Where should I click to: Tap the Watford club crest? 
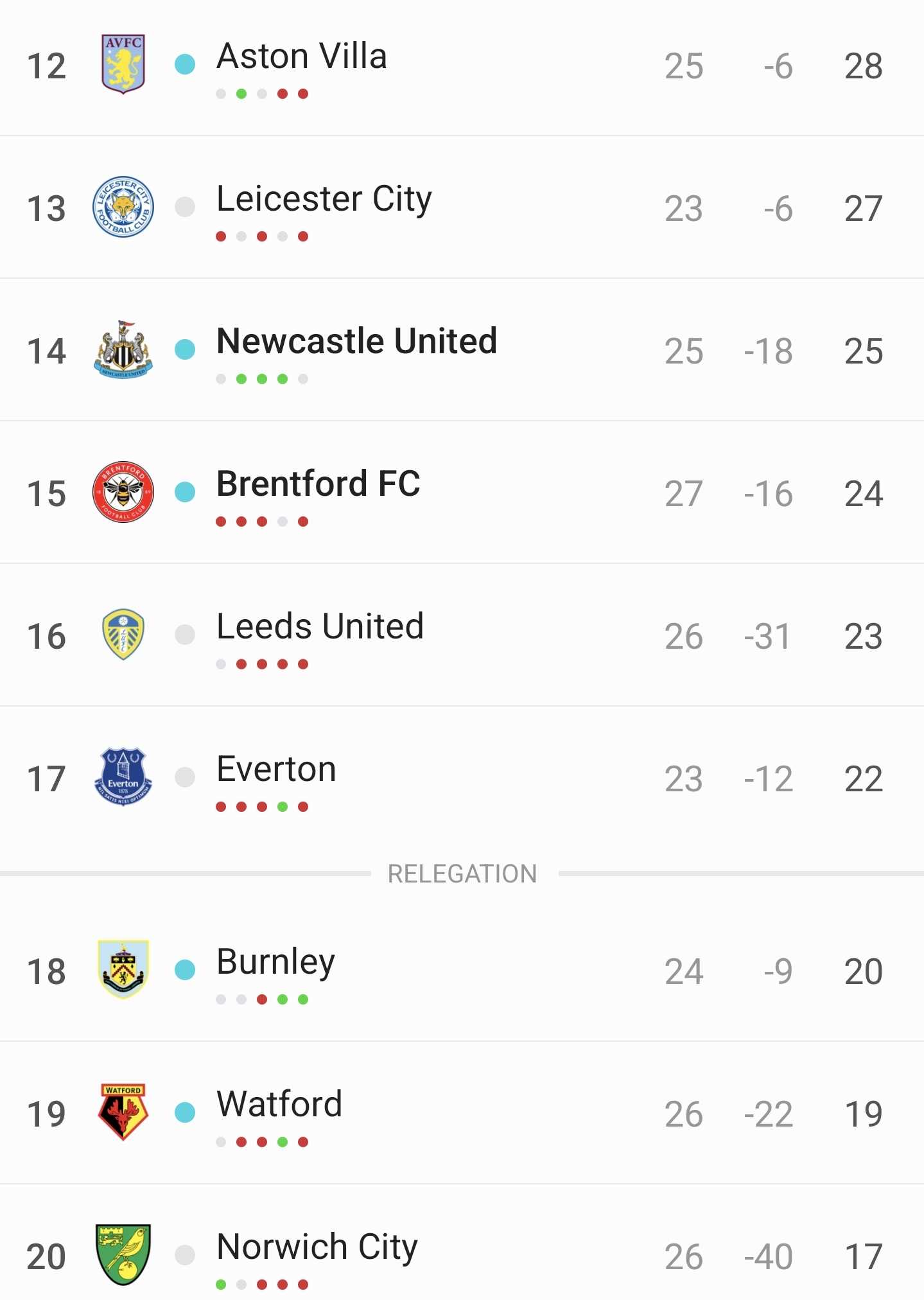coord(123,1112)
